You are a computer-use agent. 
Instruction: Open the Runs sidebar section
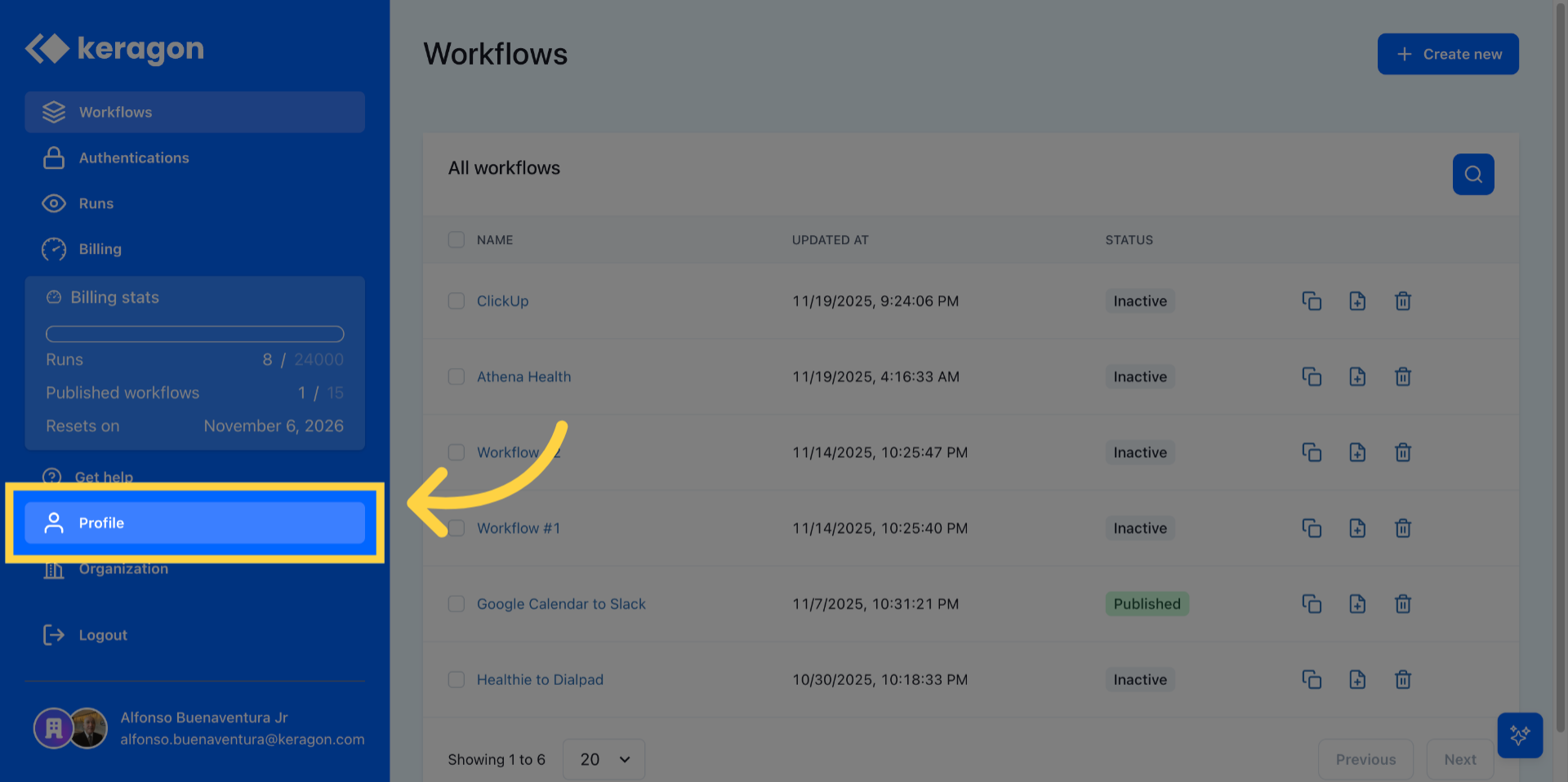pos(96,203)
